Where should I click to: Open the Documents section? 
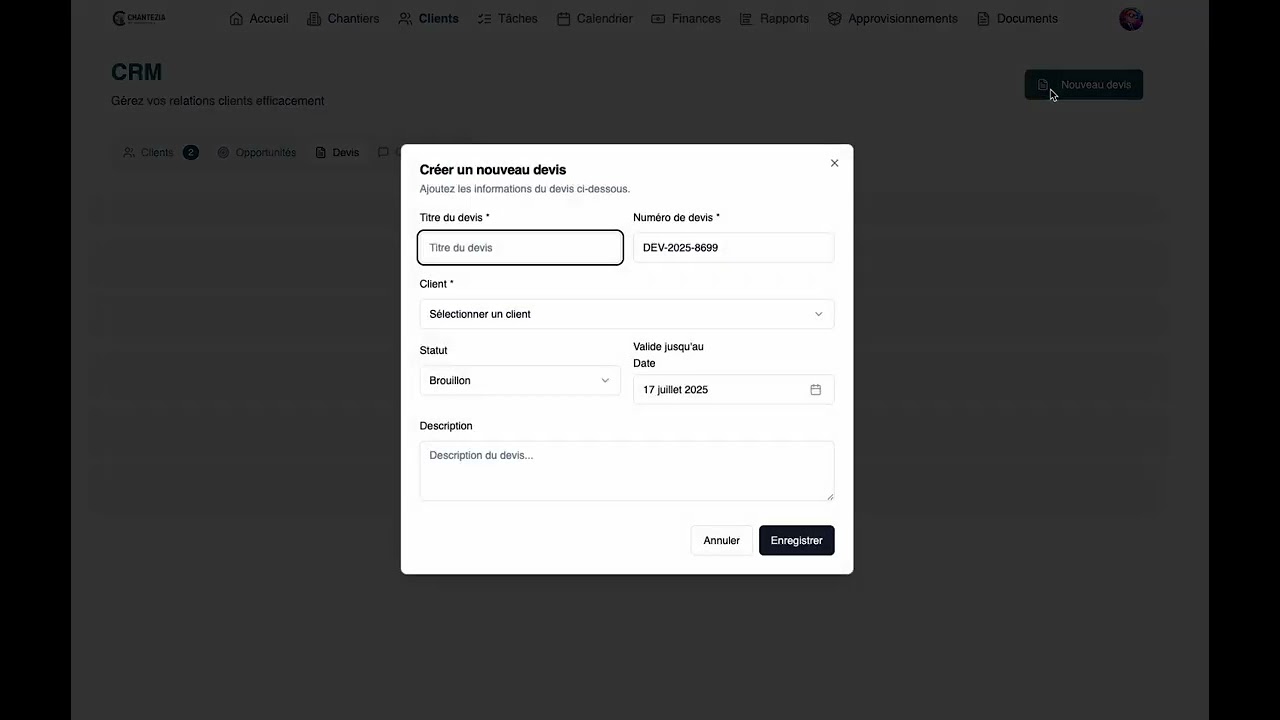point(1017,19)
